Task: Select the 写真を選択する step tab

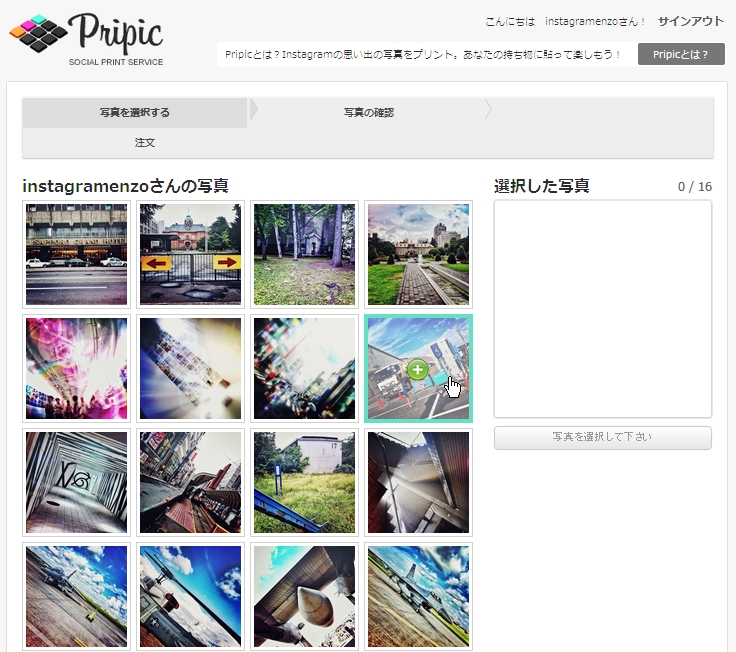Action: tap(135, 113)
